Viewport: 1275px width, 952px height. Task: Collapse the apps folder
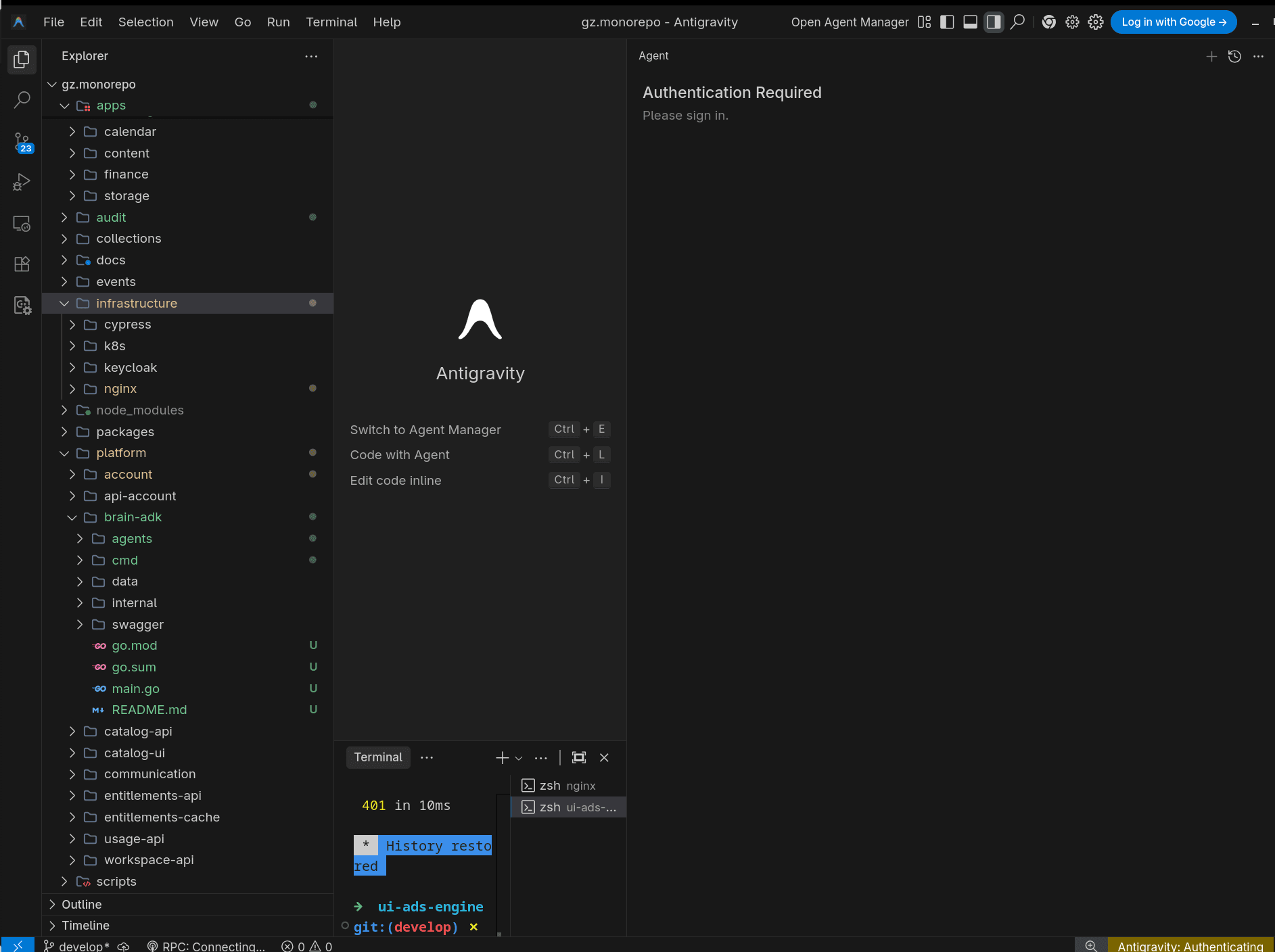[x=65, y=105]
